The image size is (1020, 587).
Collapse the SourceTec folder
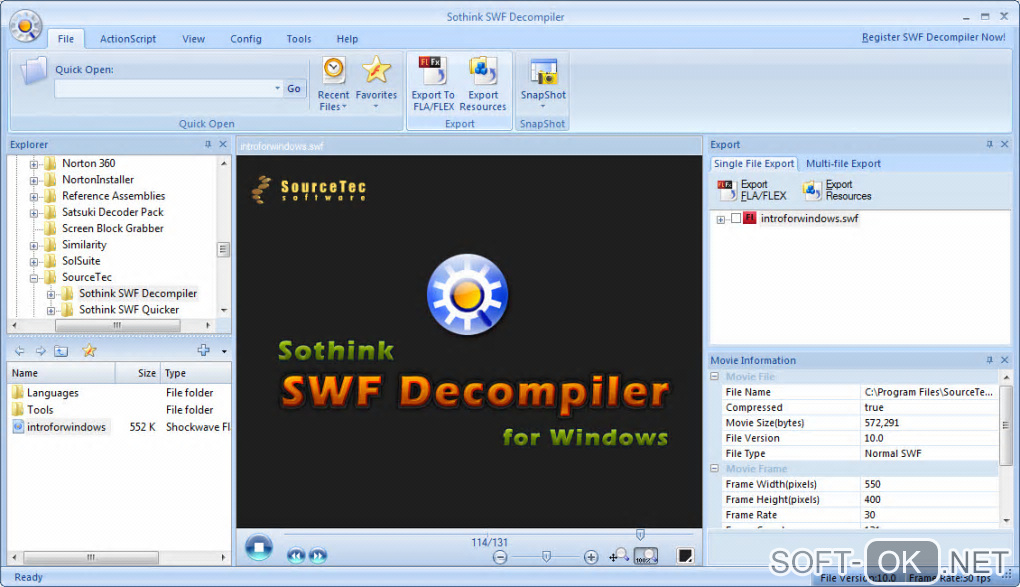34,278
